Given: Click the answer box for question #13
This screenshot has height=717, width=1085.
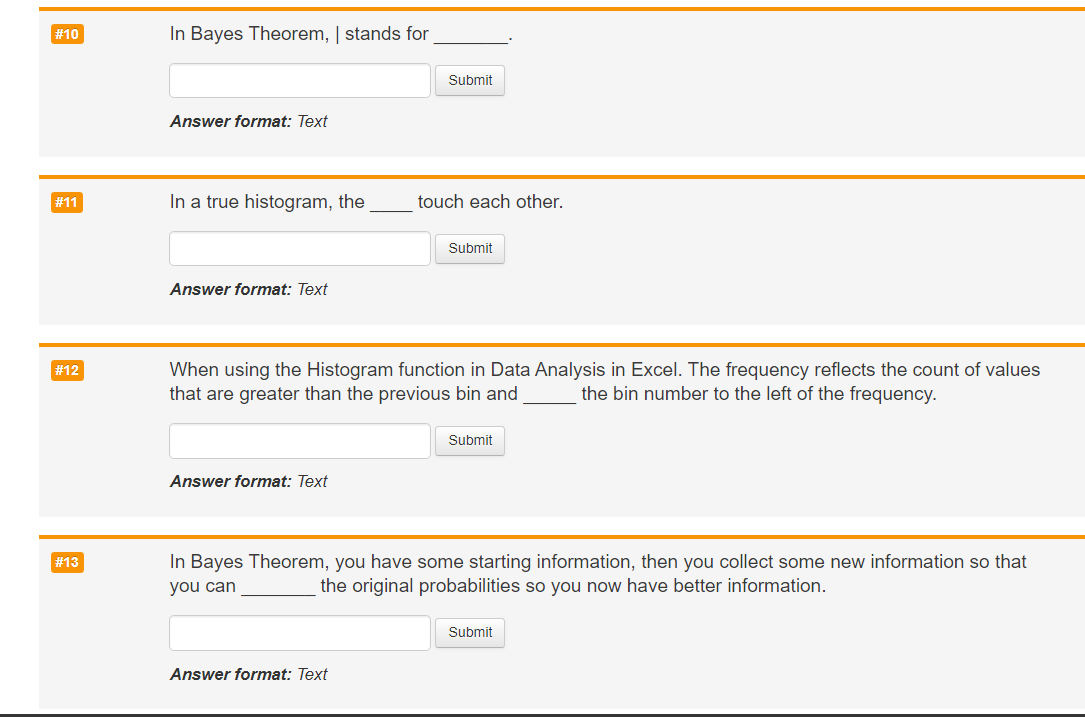Looking at the screenshot, I should point(299,632).
